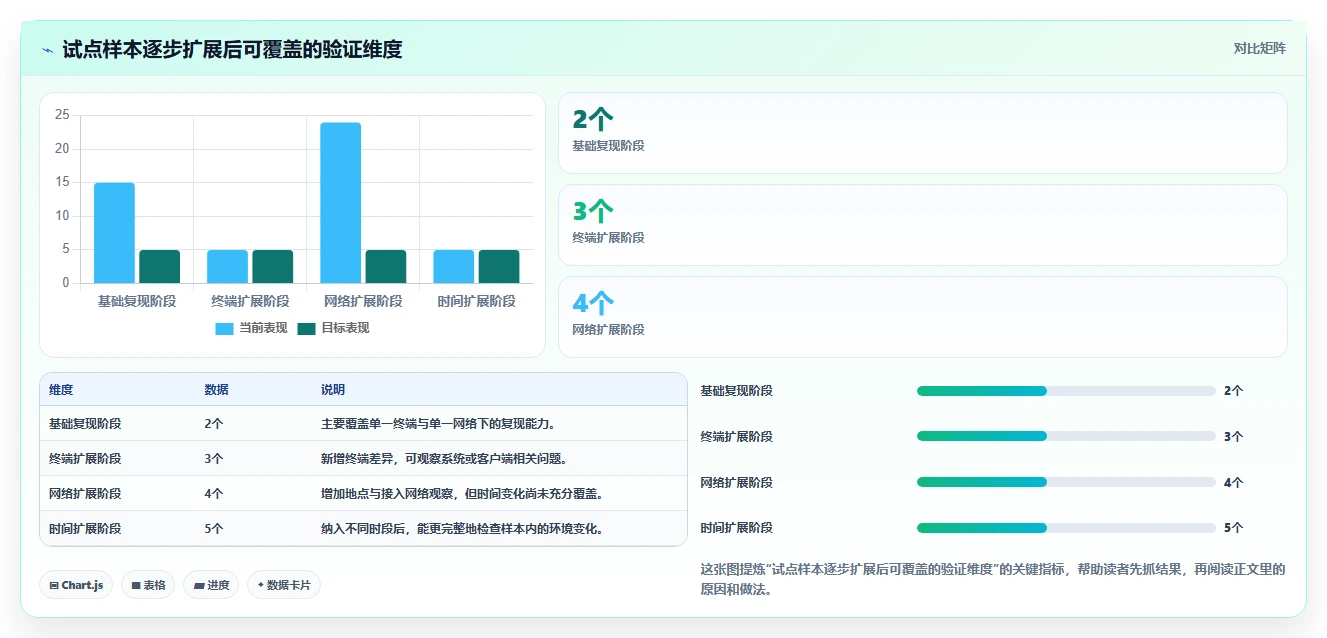The image size is (1327, 638).
Task: Click the 3个 value in the table
Action: tap(214, 459)
